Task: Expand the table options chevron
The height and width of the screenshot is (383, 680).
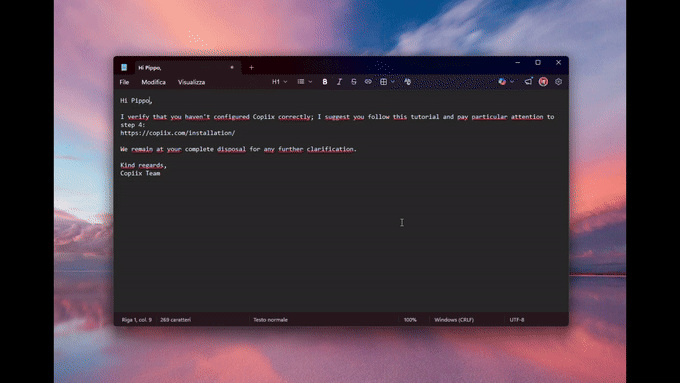Action: [392, 82]
